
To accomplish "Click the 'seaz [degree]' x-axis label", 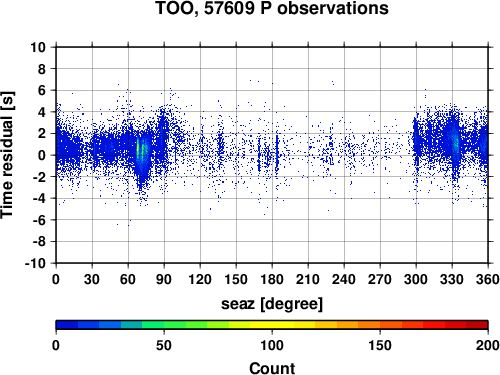I will pos(272,304).
